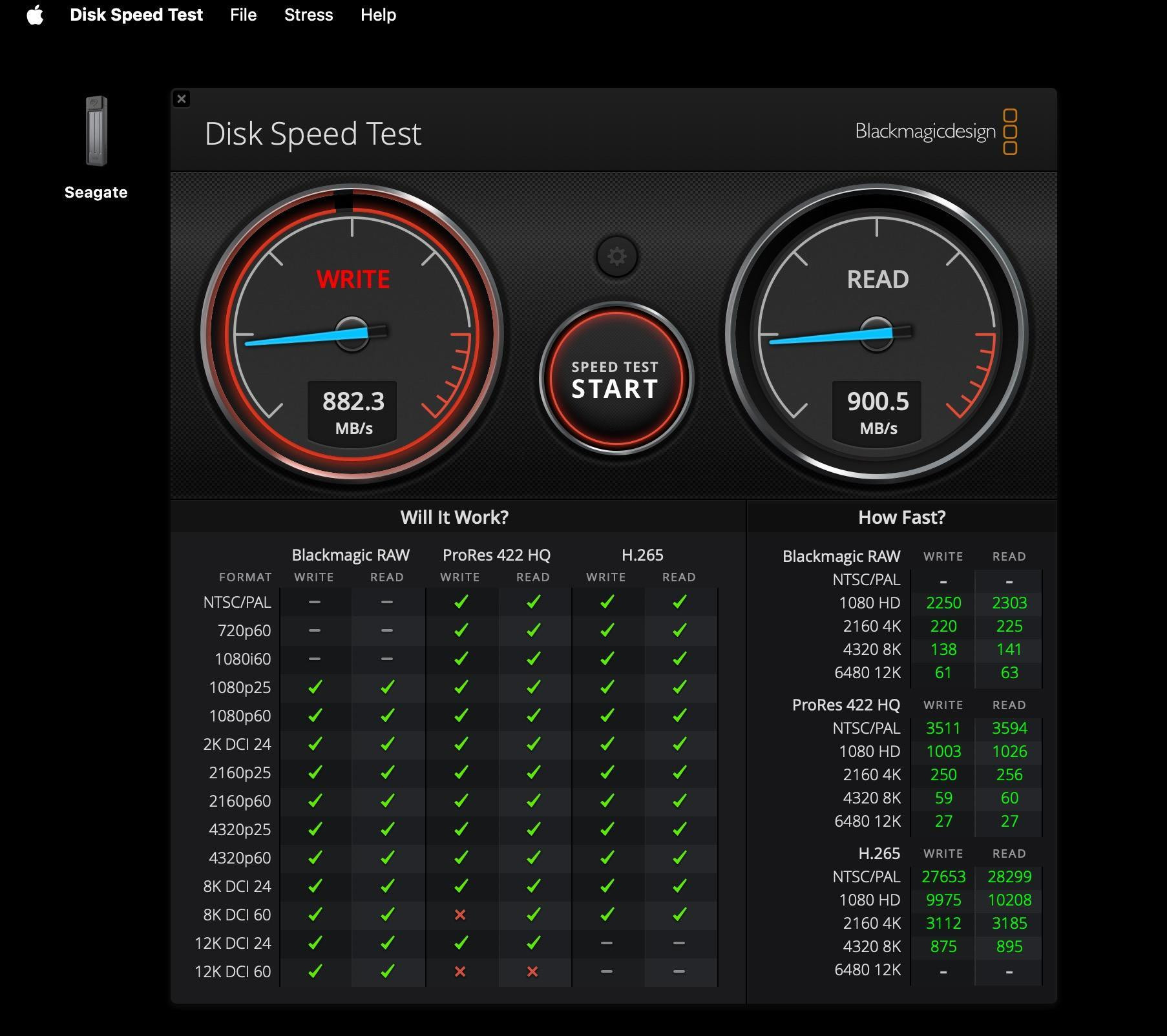The image size is (1167, 1036).
Task: Click ProRes 1080 HD write value 1003
Action: pos(943,751)
